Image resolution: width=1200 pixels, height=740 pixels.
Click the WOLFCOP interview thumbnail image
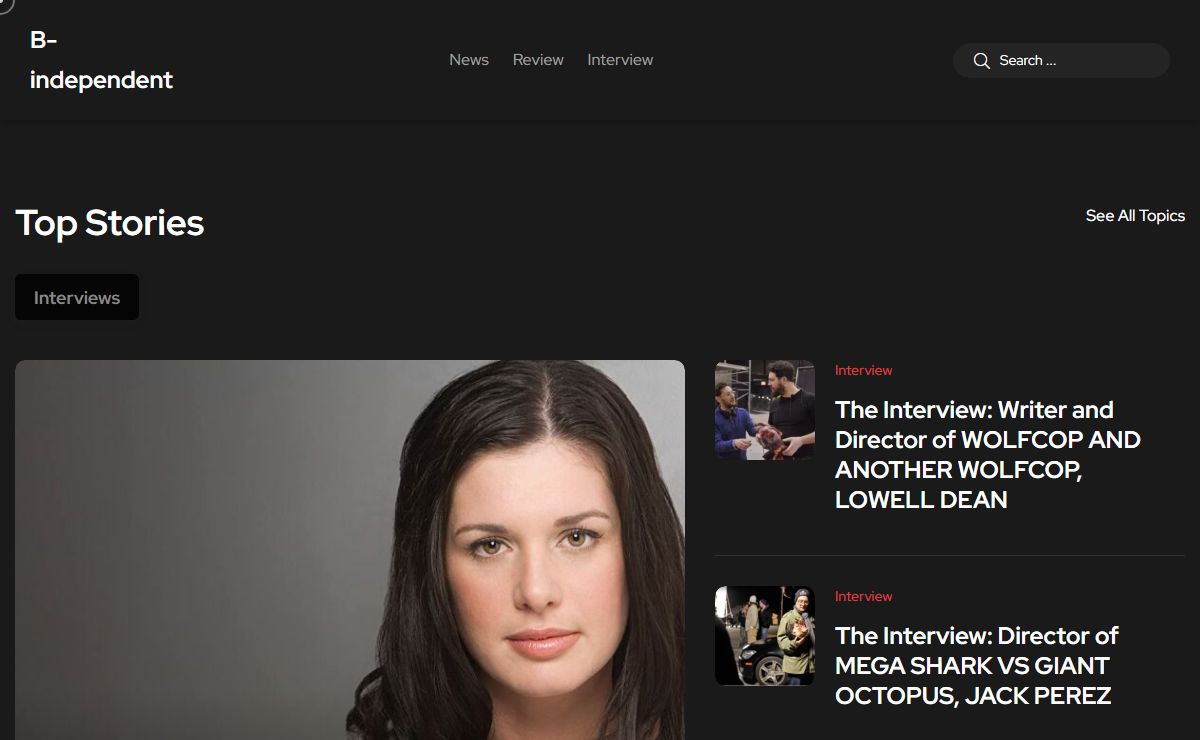click(x=764, y=410)
